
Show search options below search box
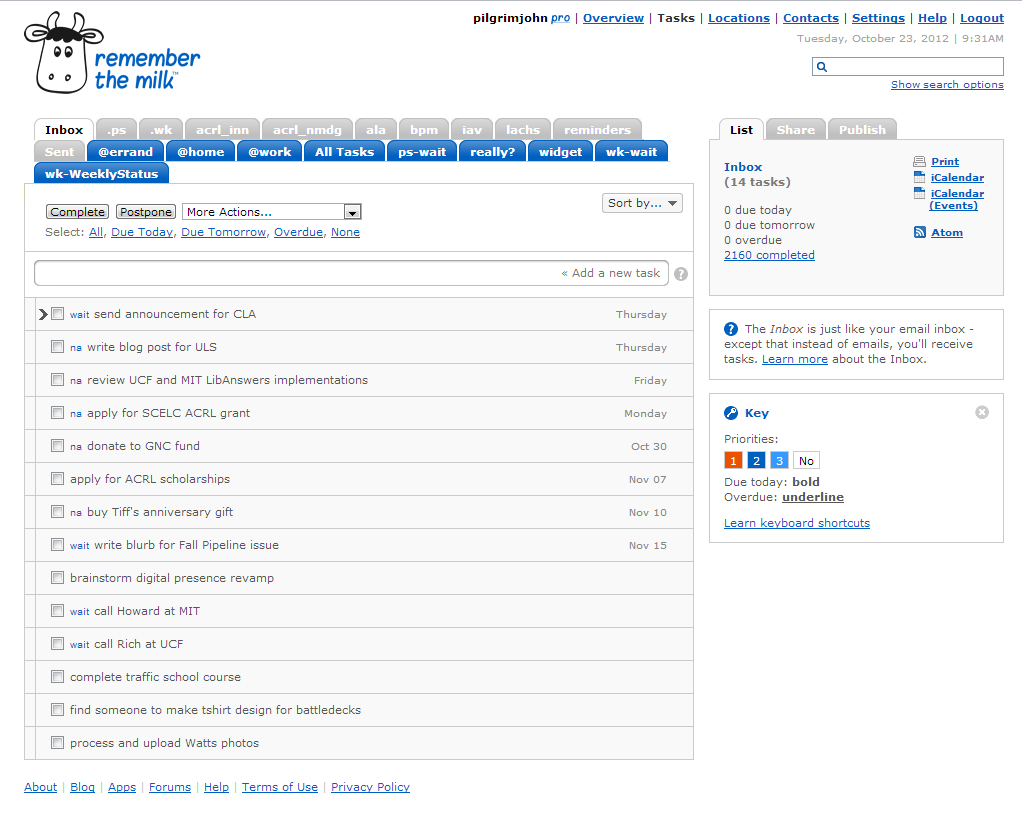[947, 85]
